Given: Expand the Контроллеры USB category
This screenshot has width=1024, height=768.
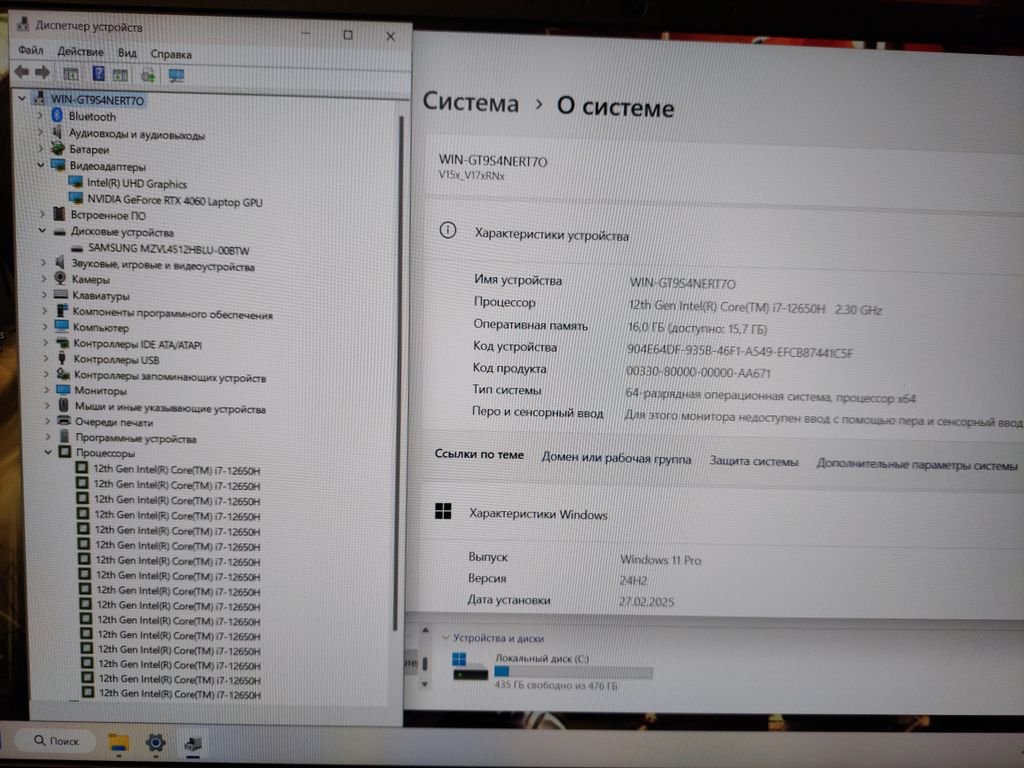Looking at the screenshot, I should (44, 360).
